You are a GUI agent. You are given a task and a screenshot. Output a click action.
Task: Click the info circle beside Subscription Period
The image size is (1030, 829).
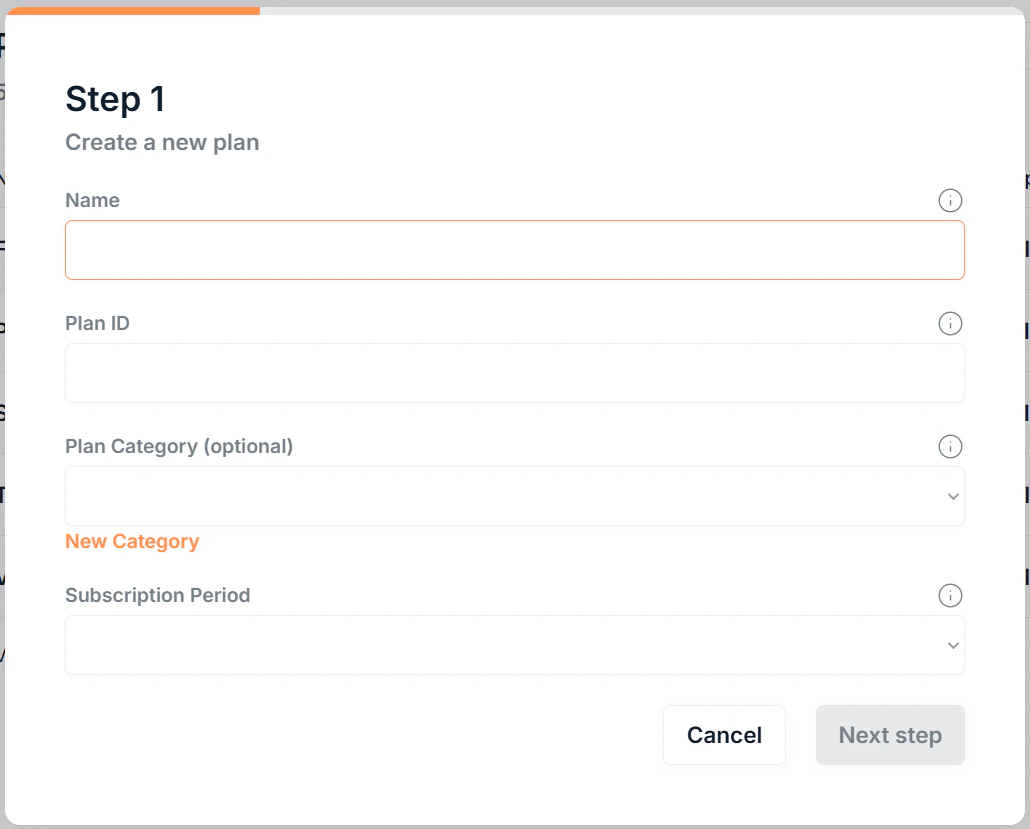(x=950, y=595)
